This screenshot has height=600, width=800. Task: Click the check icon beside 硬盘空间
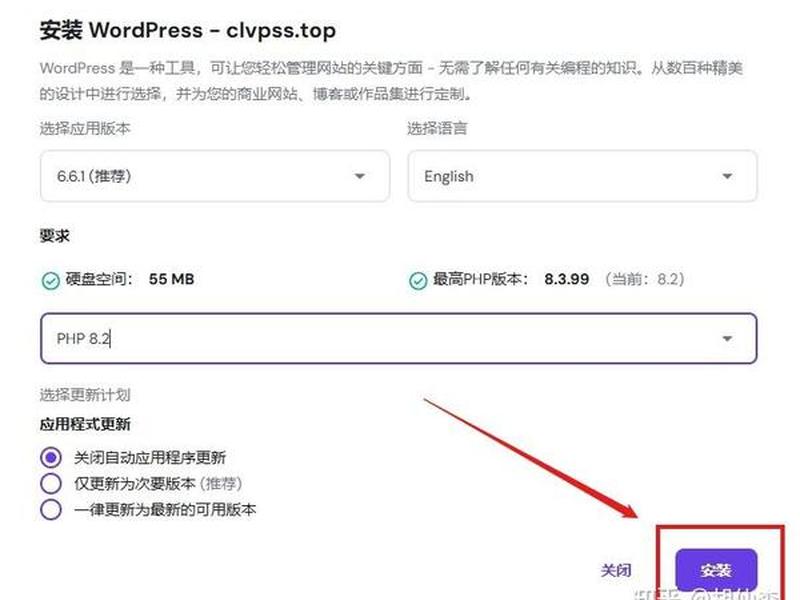[51, 280]
